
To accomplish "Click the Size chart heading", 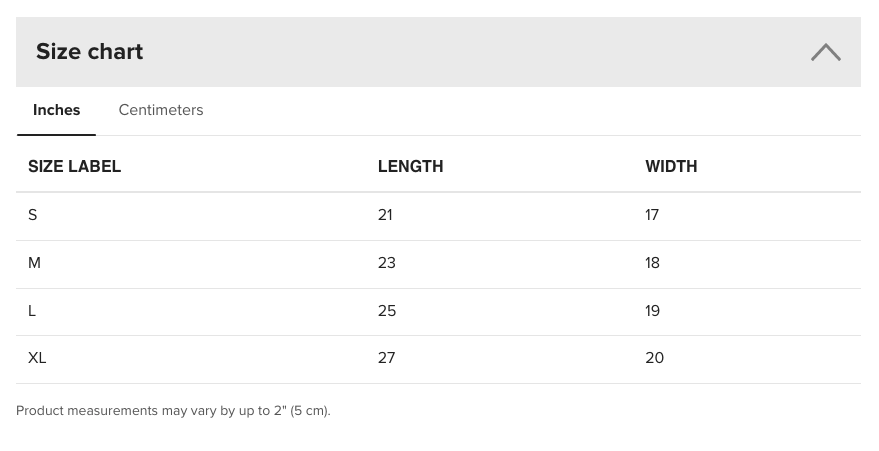I will [90, 52].
